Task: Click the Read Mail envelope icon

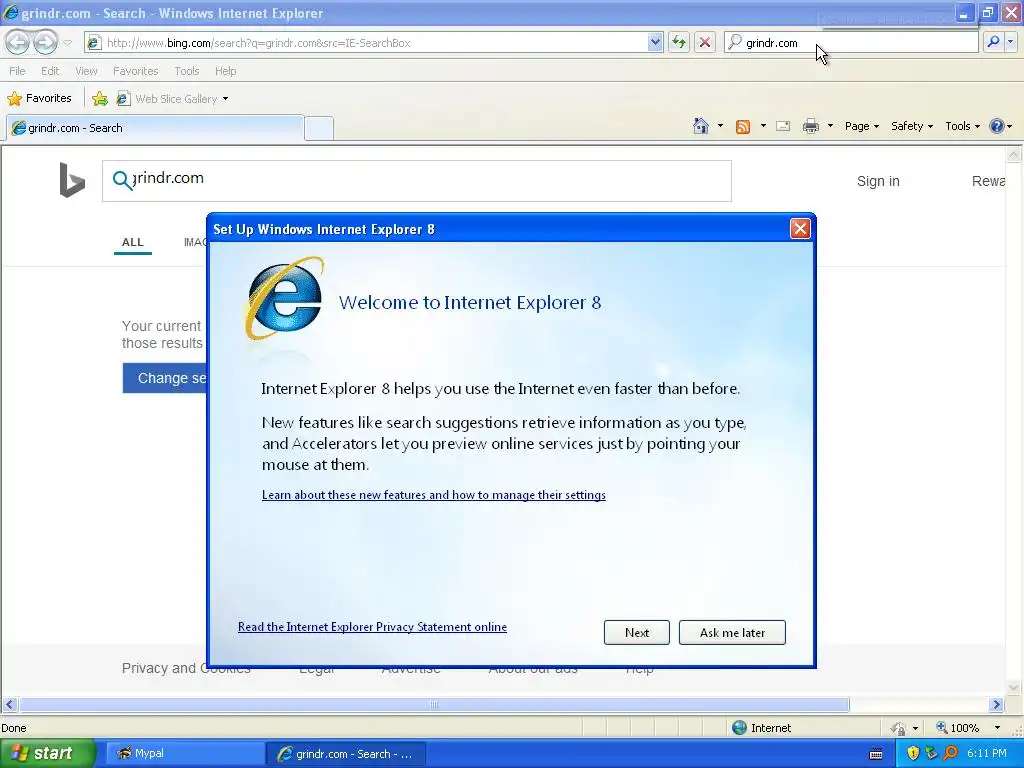Action: coord(783,126)
